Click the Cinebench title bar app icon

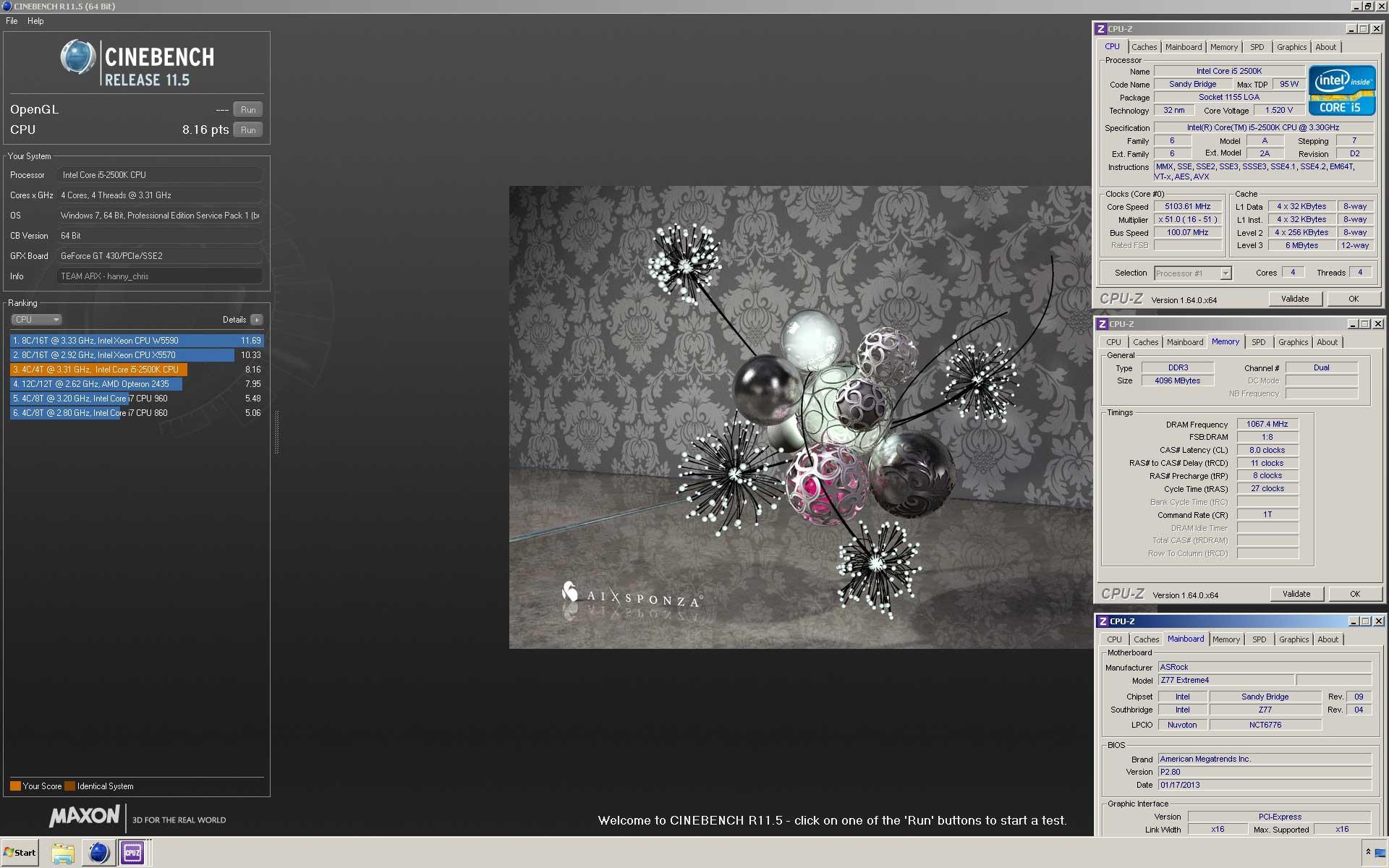7,7
